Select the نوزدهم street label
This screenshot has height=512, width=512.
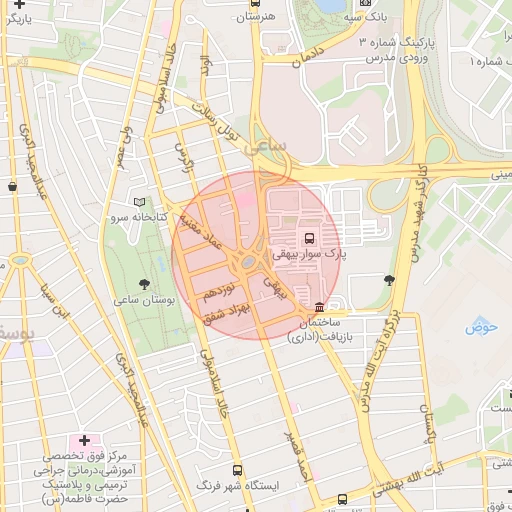click(x=219, y=291)
